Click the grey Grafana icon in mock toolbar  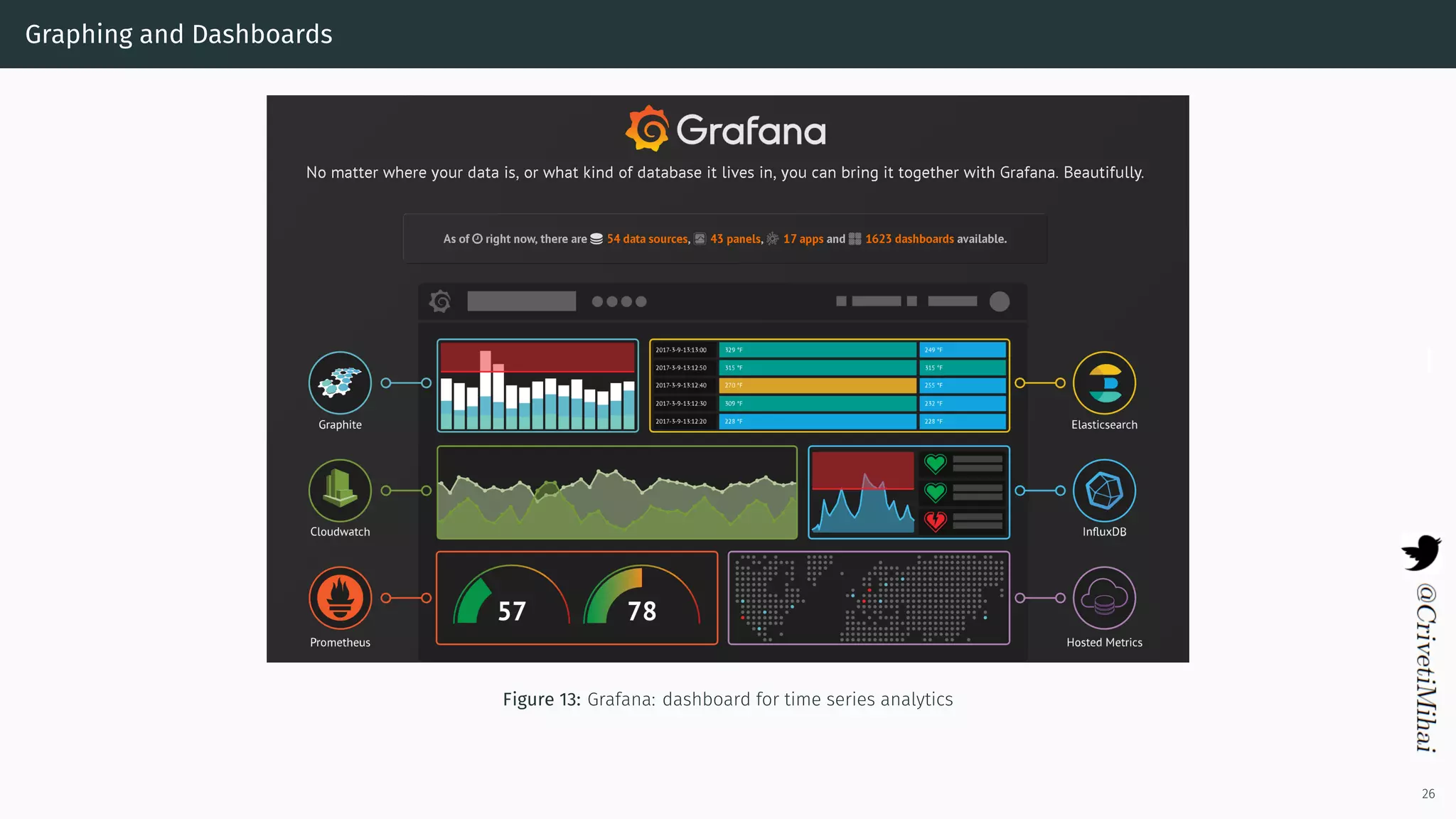pos(440,301)
